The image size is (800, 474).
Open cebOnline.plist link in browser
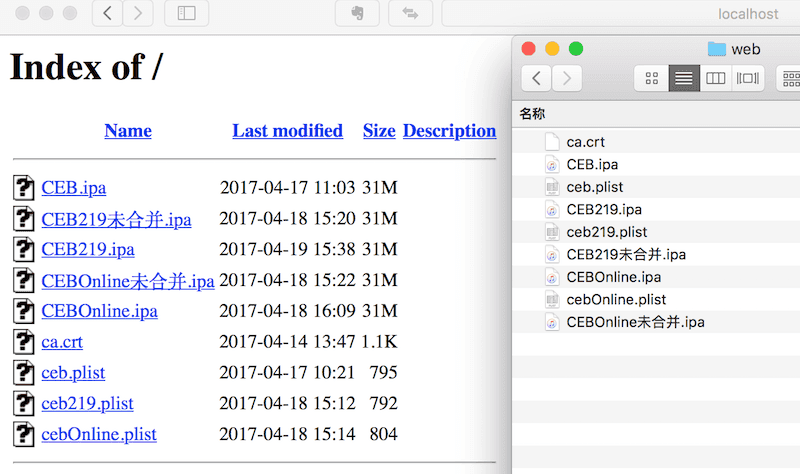coord(99,434)
